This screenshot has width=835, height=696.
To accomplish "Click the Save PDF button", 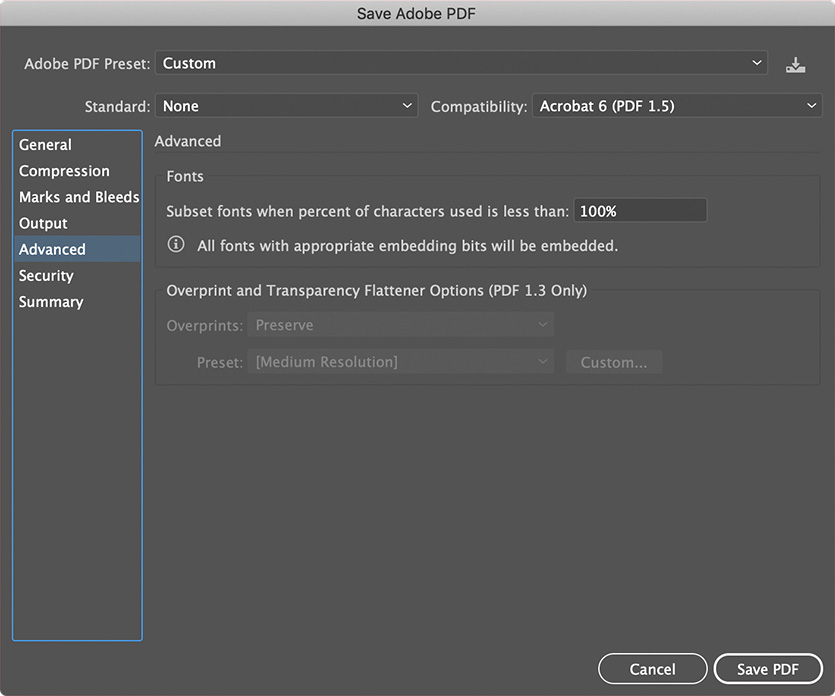I will point(768,669).
